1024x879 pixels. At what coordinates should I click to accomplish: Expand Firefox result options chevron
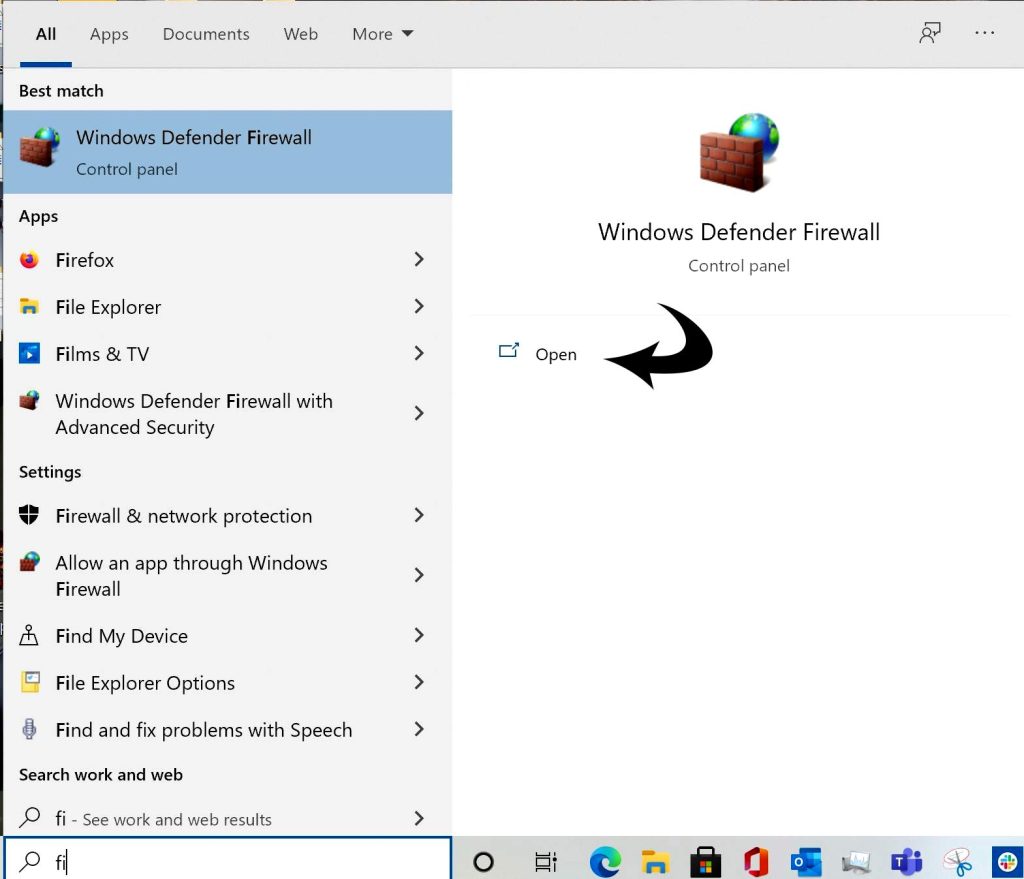coord(419,259)
